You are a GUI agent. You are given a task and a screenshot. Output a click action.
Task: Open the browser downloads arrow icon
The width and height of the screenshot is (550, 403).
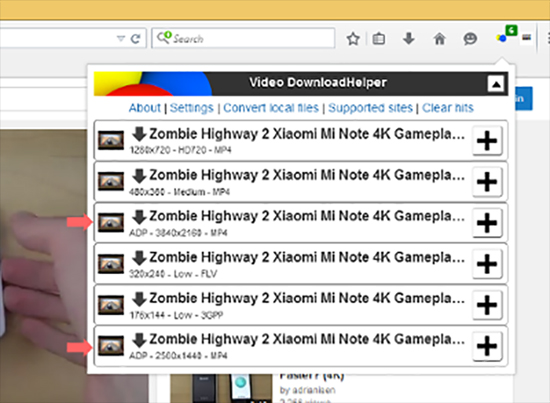click(x=409, y=38)
